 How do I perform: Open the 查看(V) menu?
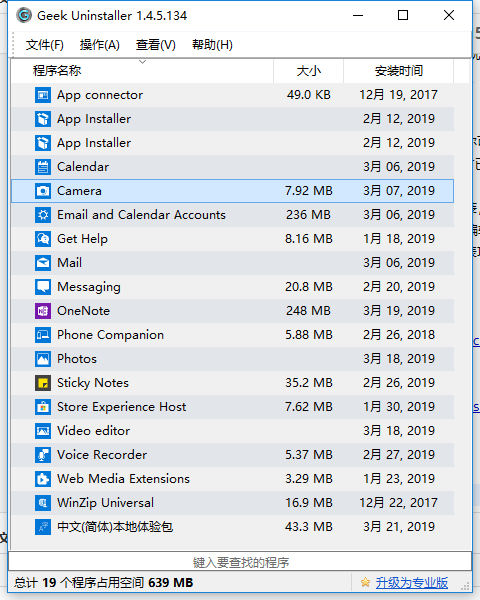(x=155, y=45)
